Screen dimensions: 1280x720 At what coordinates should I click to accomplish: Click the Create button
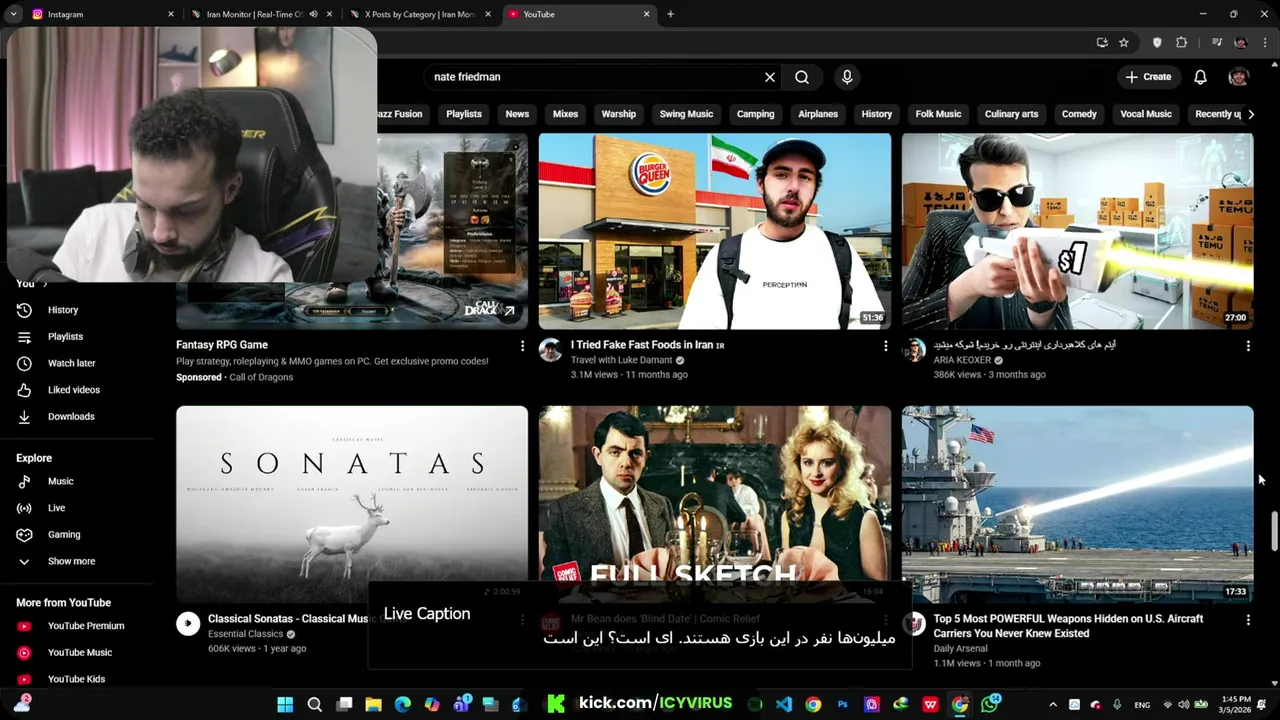coord(1148,77)
